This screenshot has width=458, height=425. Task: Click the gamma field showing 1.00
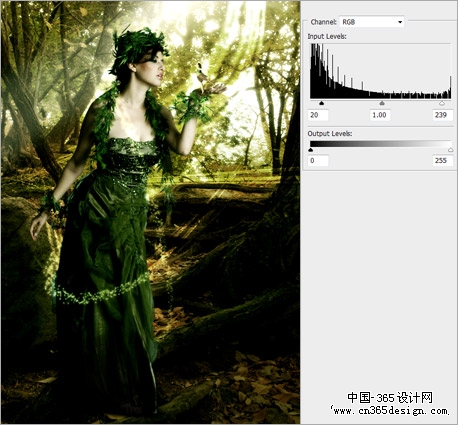tap(380, 115)
